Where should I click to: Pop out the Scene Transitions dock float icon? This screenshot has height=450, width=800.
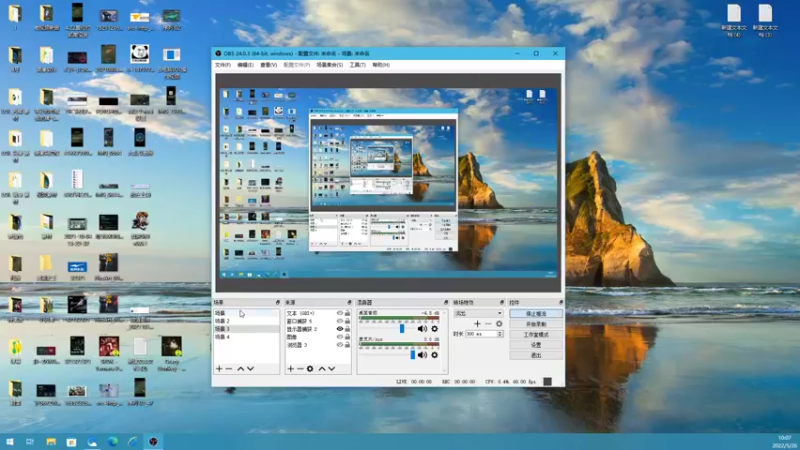(502, 303)
